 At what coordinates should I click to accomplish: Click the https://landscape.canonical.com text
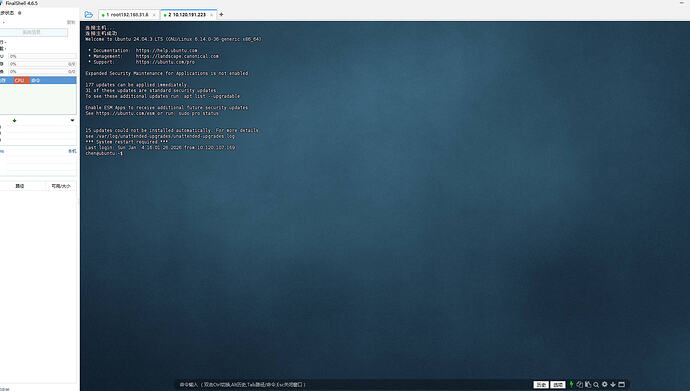(x=177, y=56)
